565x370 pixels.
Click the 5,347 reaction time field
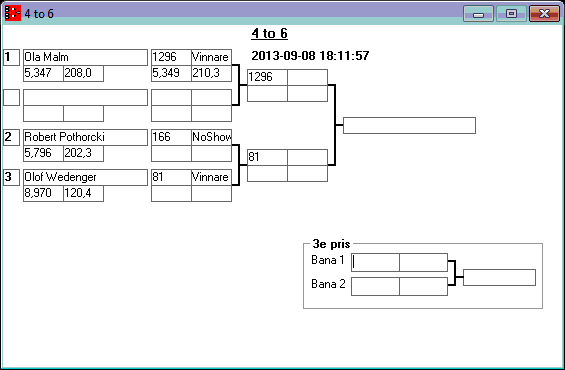click(43, 73)
